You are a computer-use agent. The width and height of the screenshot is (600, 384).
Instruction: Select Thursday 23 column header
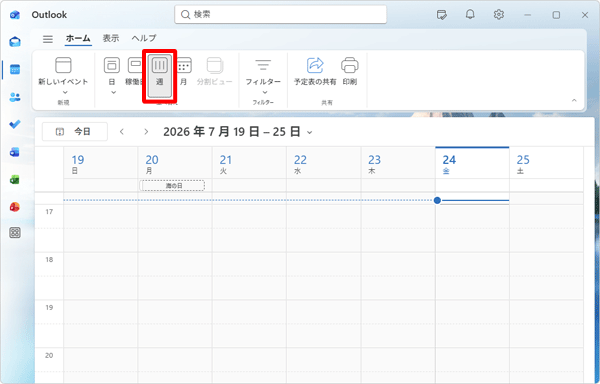(x=398, y=163)
